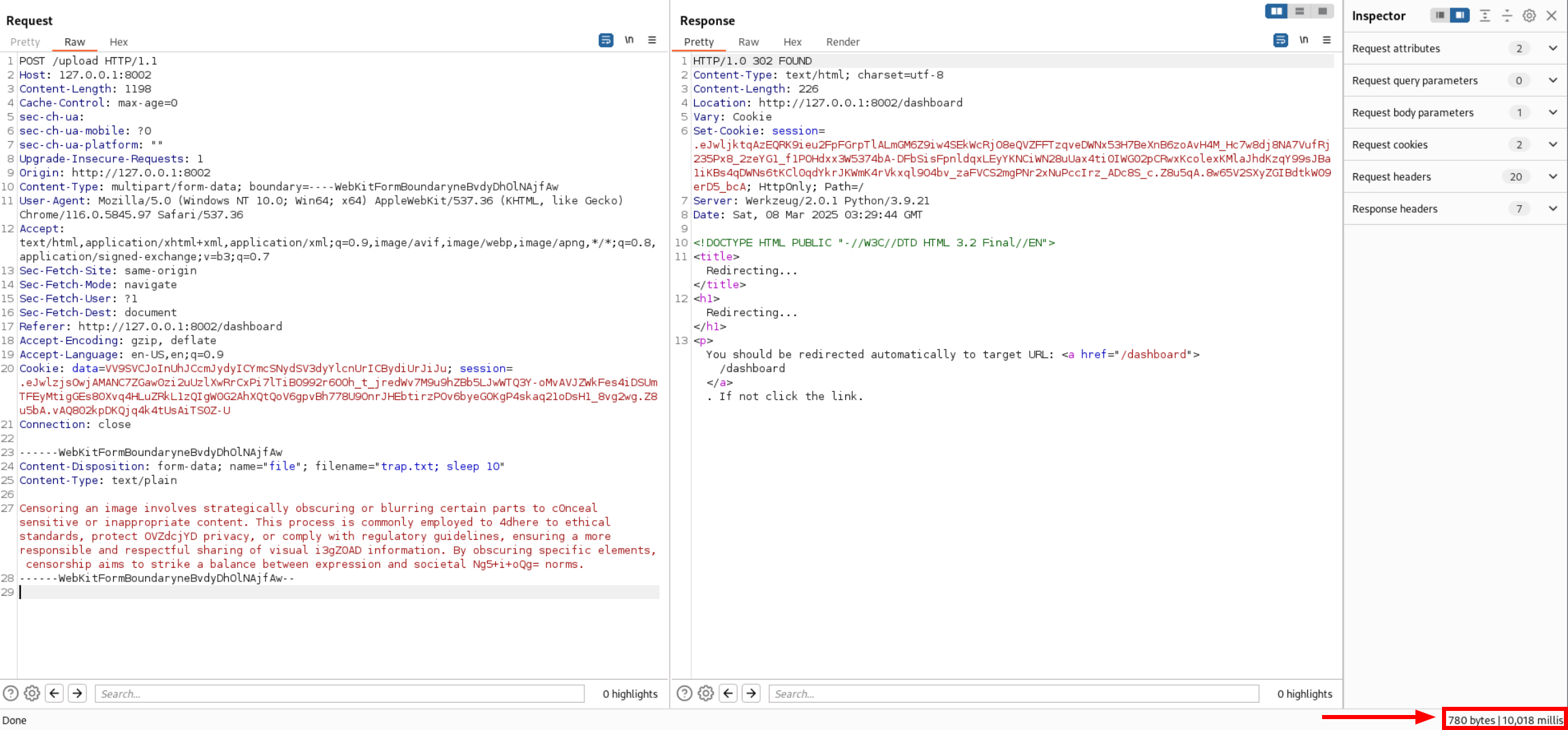Screen dimensions: 1568x730
Task: Go to next search match in Request
Action: pos(78,693)
